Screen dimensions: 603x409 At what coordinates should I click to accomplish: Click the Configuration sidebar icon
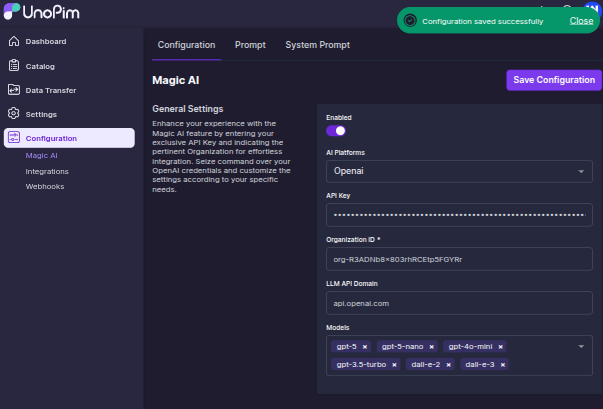(14, 138)
